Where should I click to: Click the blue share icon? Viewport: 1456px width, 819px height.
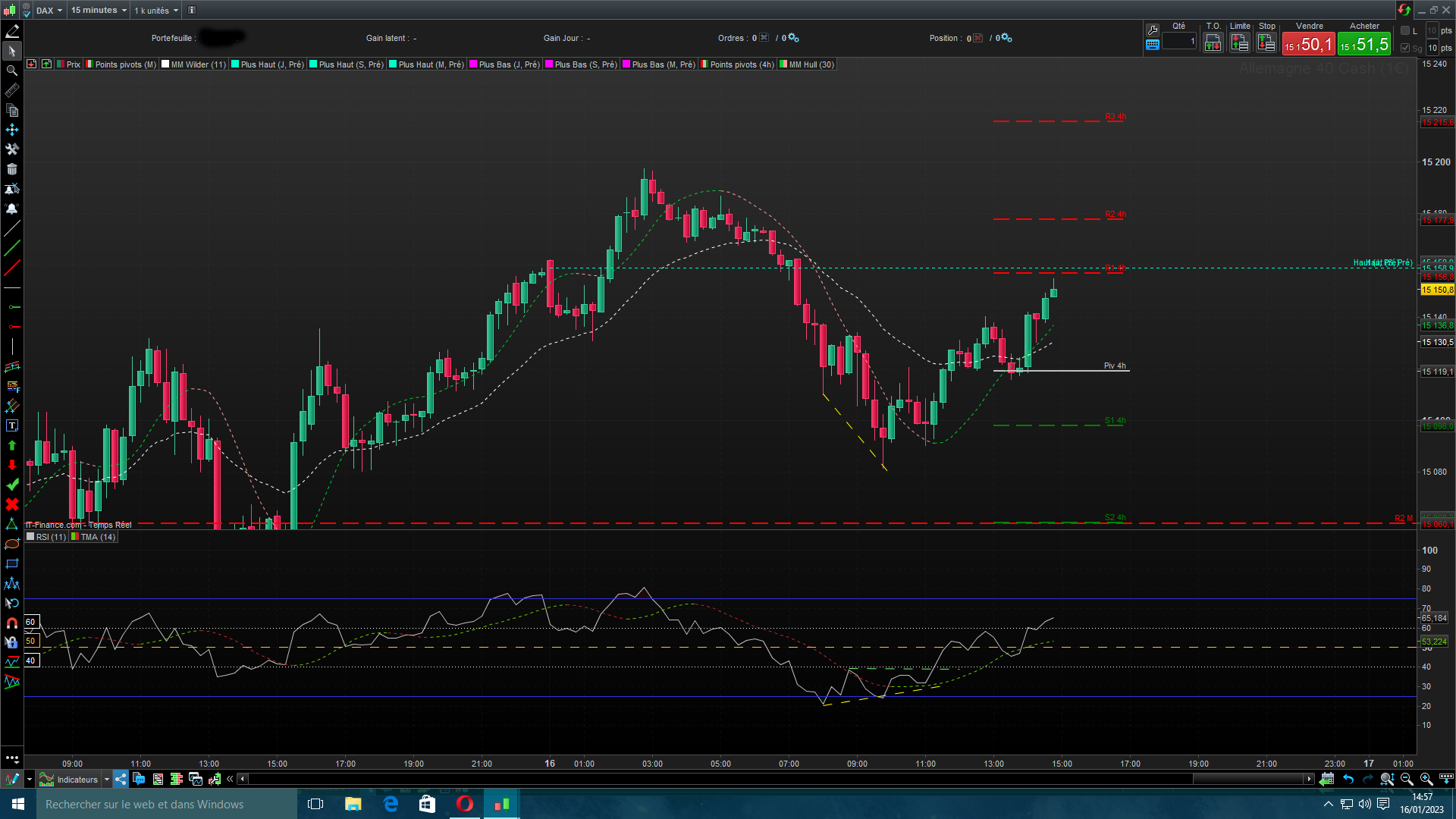(x=121, y=779)
